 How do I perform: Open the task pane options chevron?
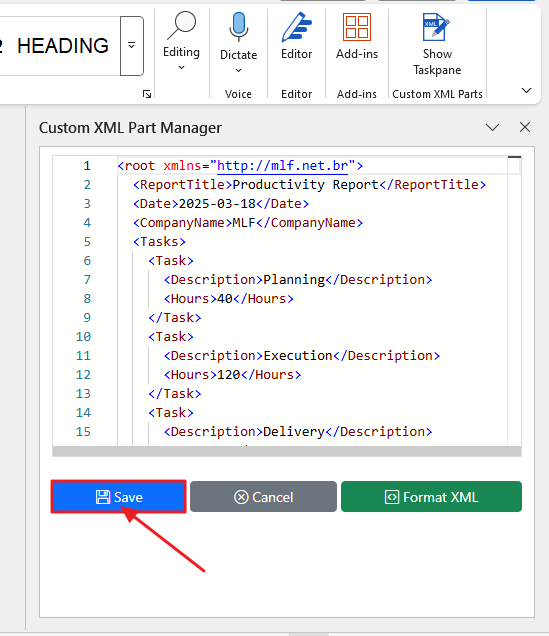[492, 128]
